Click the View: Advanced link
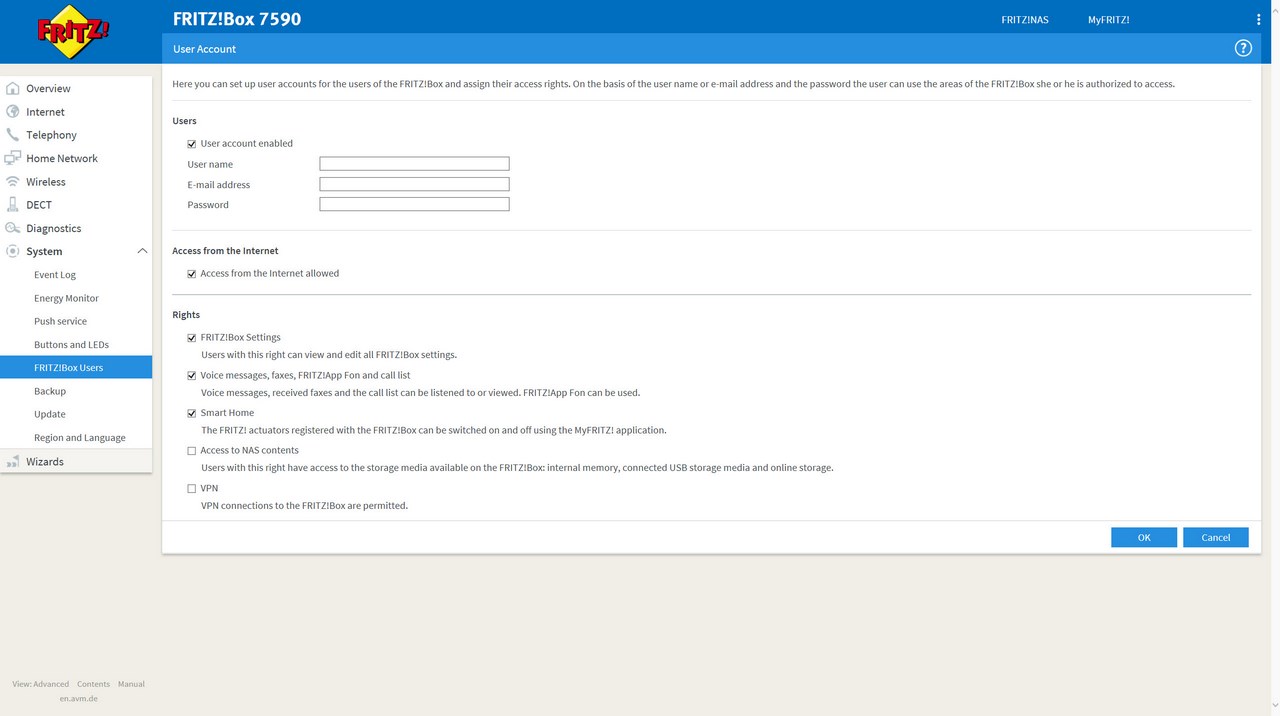 [x=41, y=684]
